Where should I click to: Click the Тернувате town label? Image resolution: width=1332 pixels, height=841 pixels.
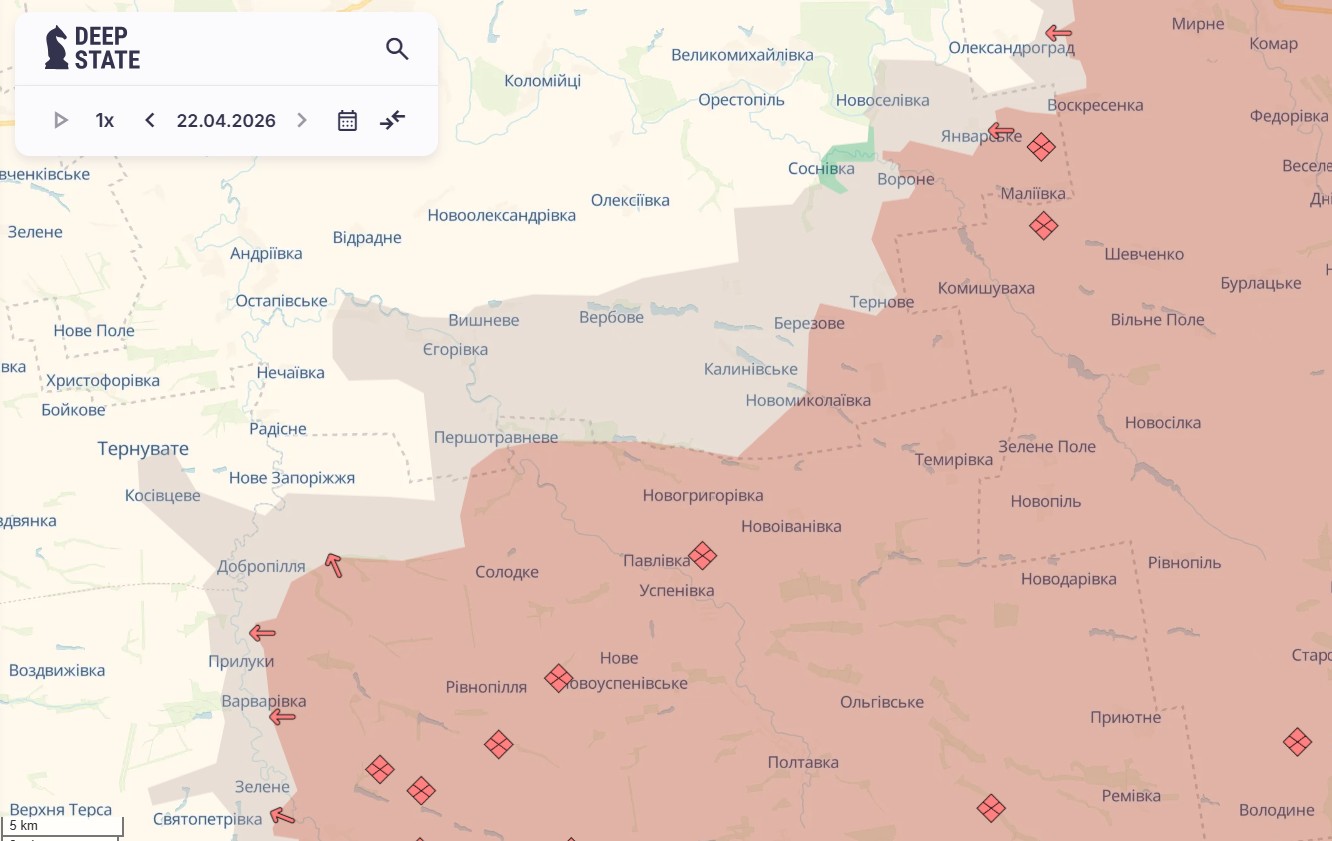143,449
